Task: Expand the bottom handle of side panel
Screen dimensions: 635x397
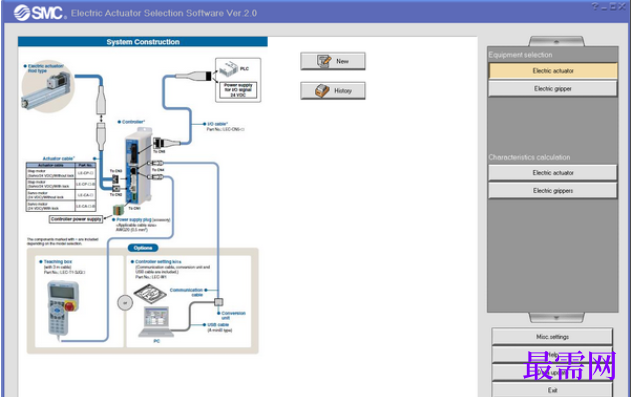Action: [x=556, y=317]
